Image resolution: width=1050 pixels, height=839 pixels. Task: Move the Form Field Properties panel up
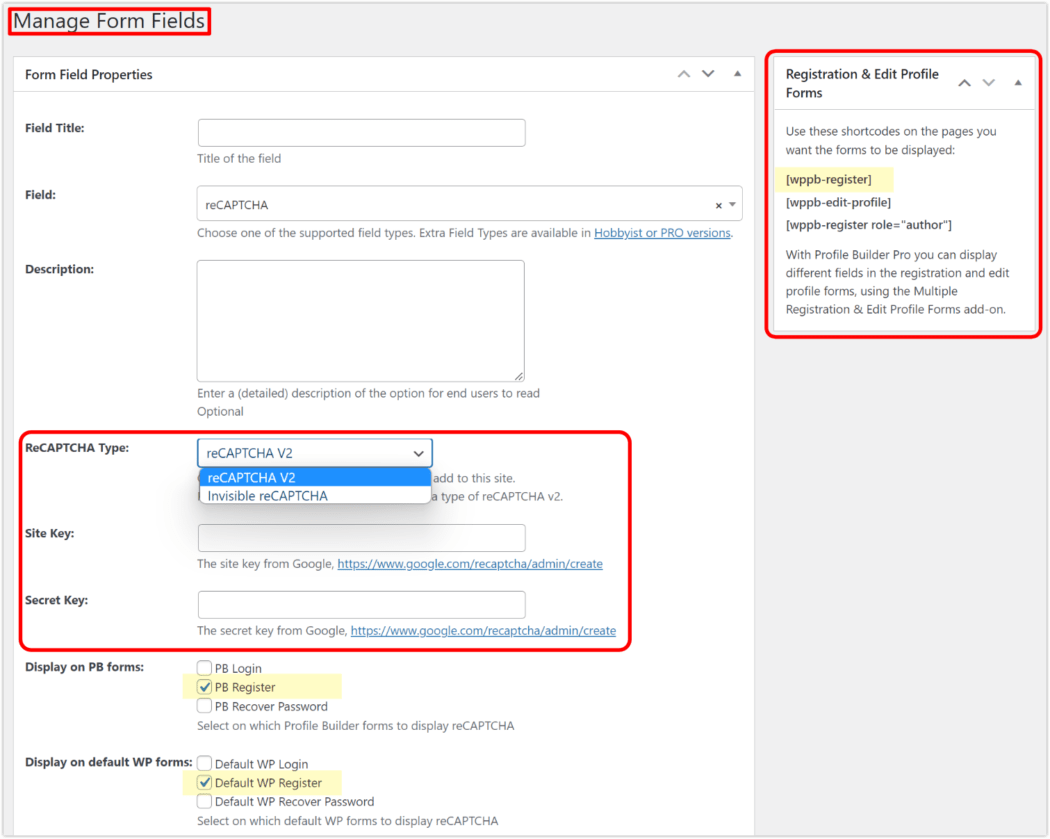[684, 73]
